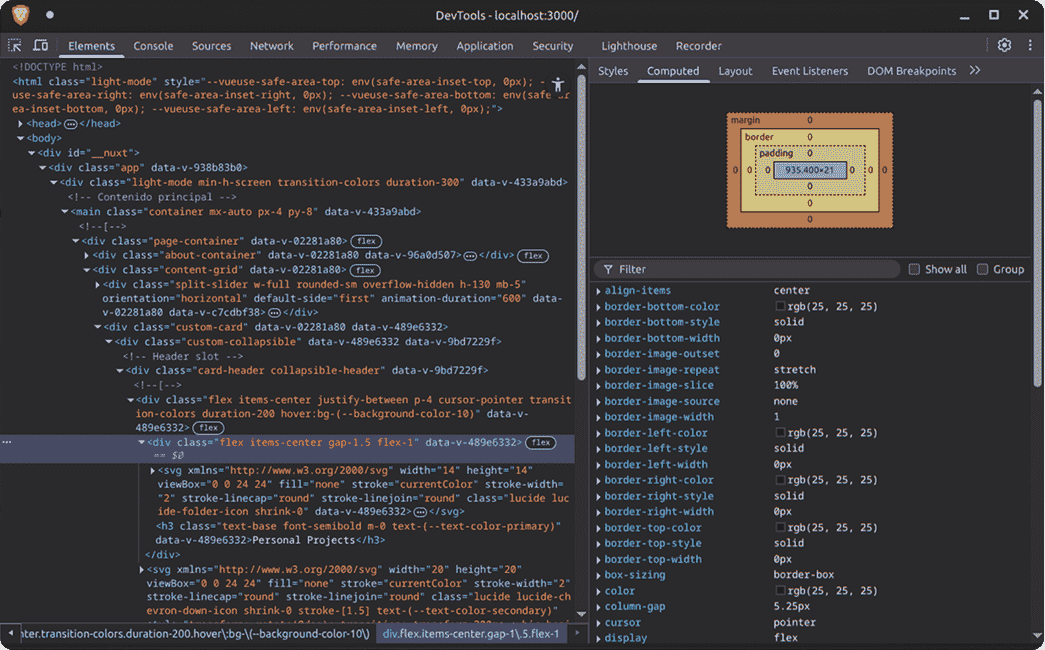Expand collapsed ellipsis in split-slider div
Screen dimensions: 1045x650
pos(274,313)
